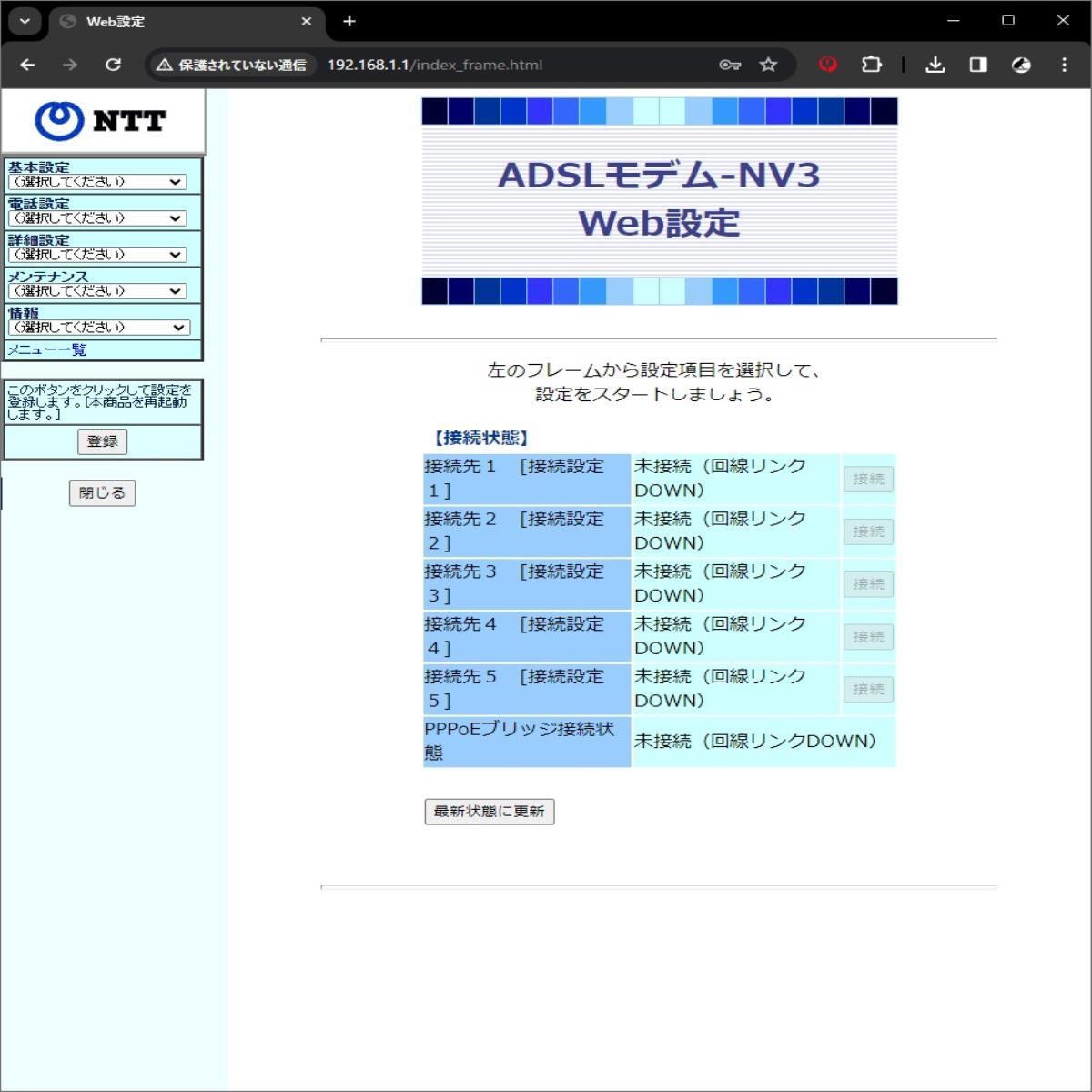
Task: Click the browser back arrow
Action: point(27,65)
